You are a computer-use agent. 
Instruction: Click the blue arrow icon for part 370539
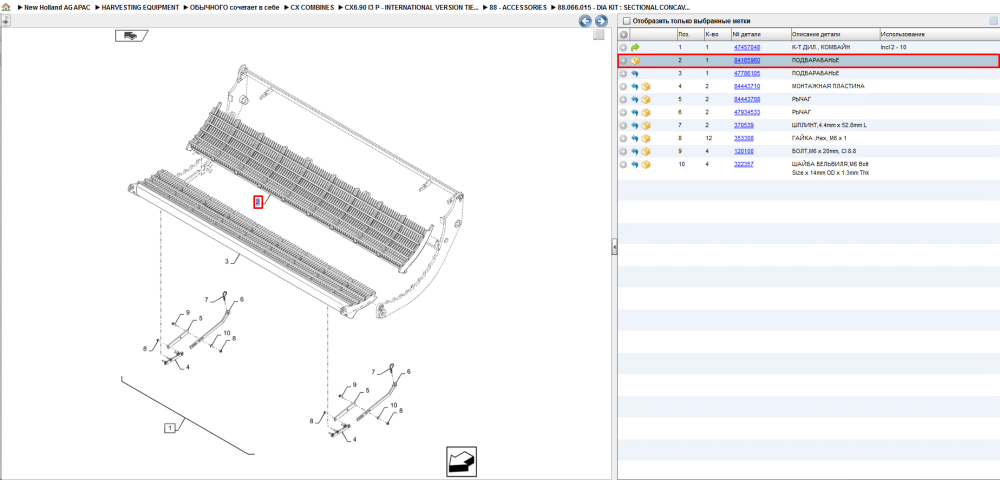point(635,126)
